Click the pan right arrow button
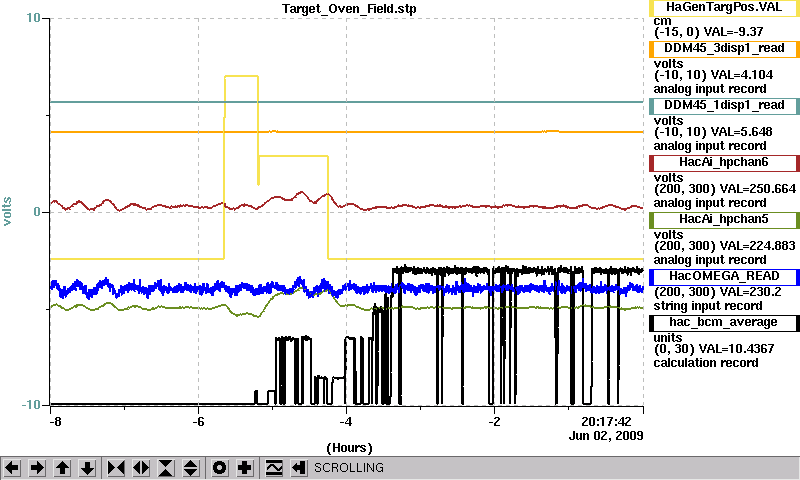 37,468
